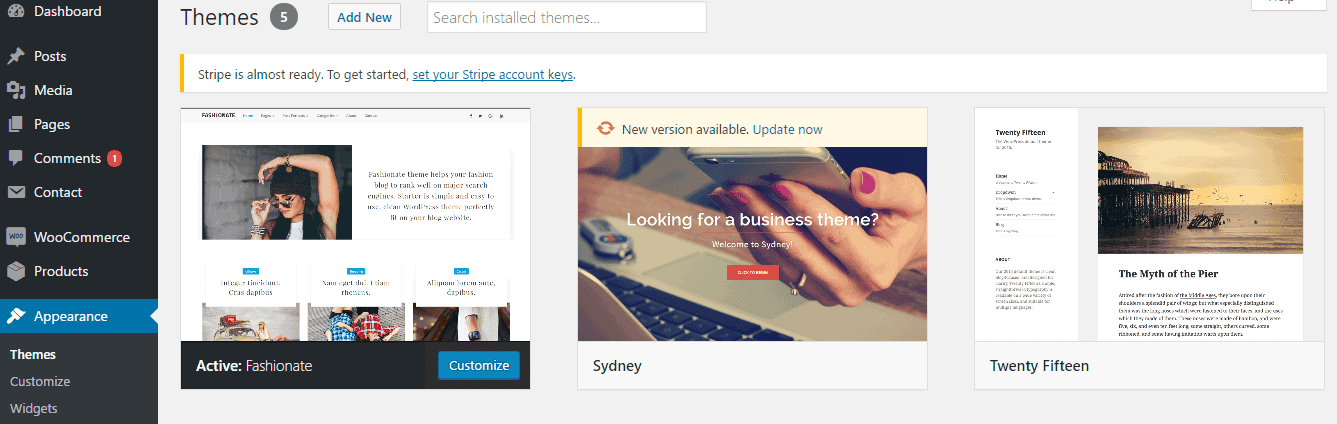Click the WooCommerce logo icon

(x=16, y=237)
